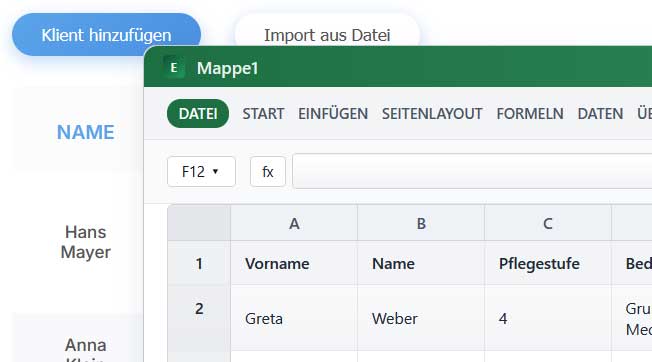Select cell containing Vorname
The width and height of the screenshot is (652, 362).
294,263
